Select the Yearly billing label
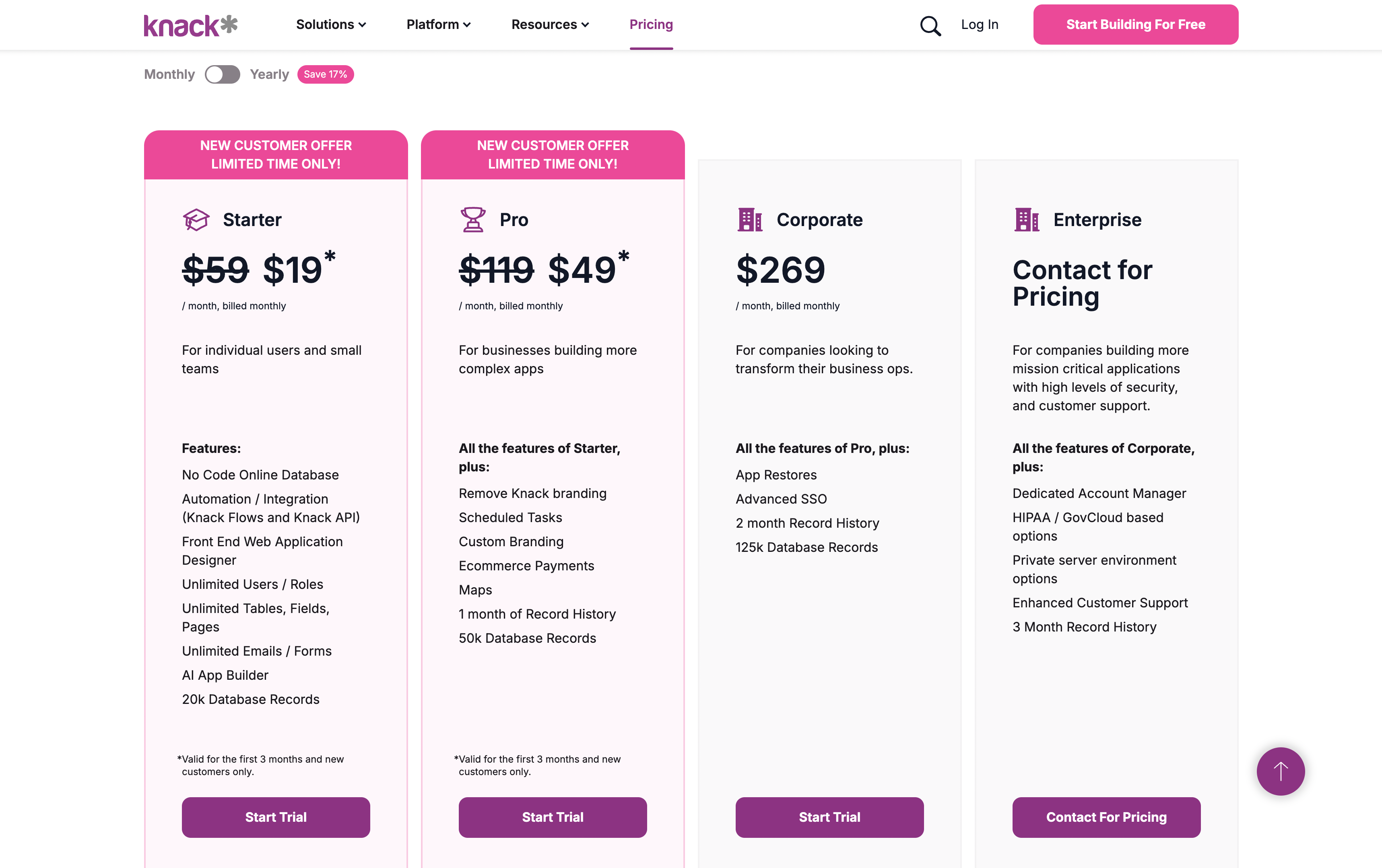The image size is (1382, 868). tap(269, 74)
